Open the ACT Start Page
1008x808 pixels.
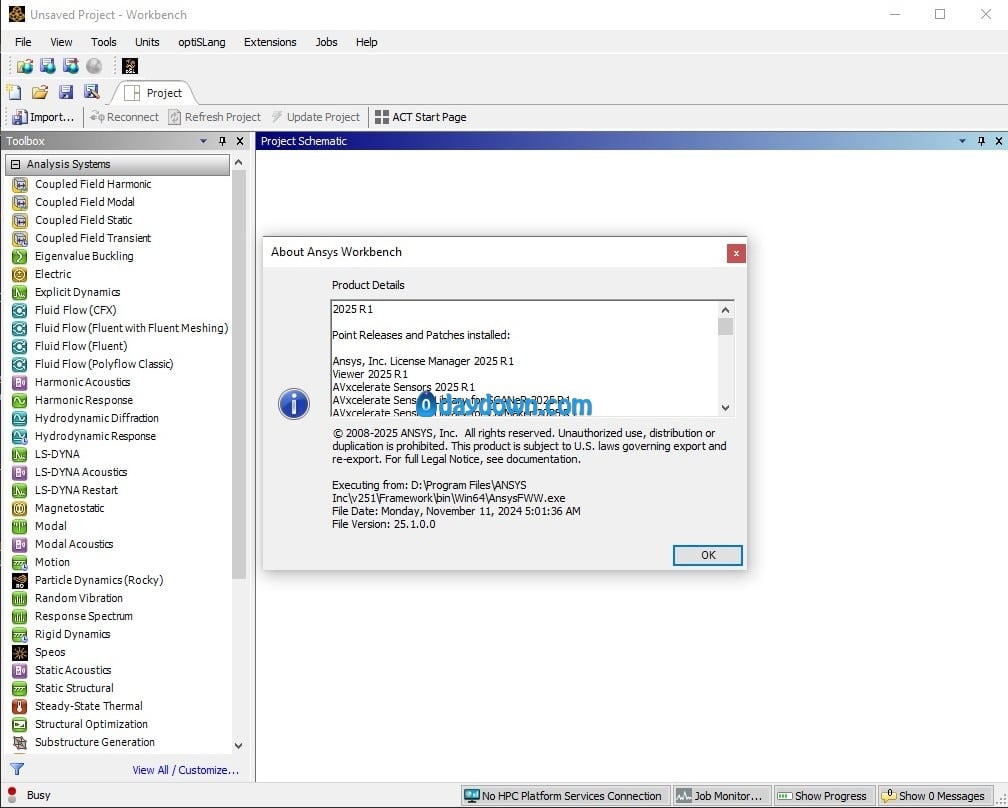421,117
